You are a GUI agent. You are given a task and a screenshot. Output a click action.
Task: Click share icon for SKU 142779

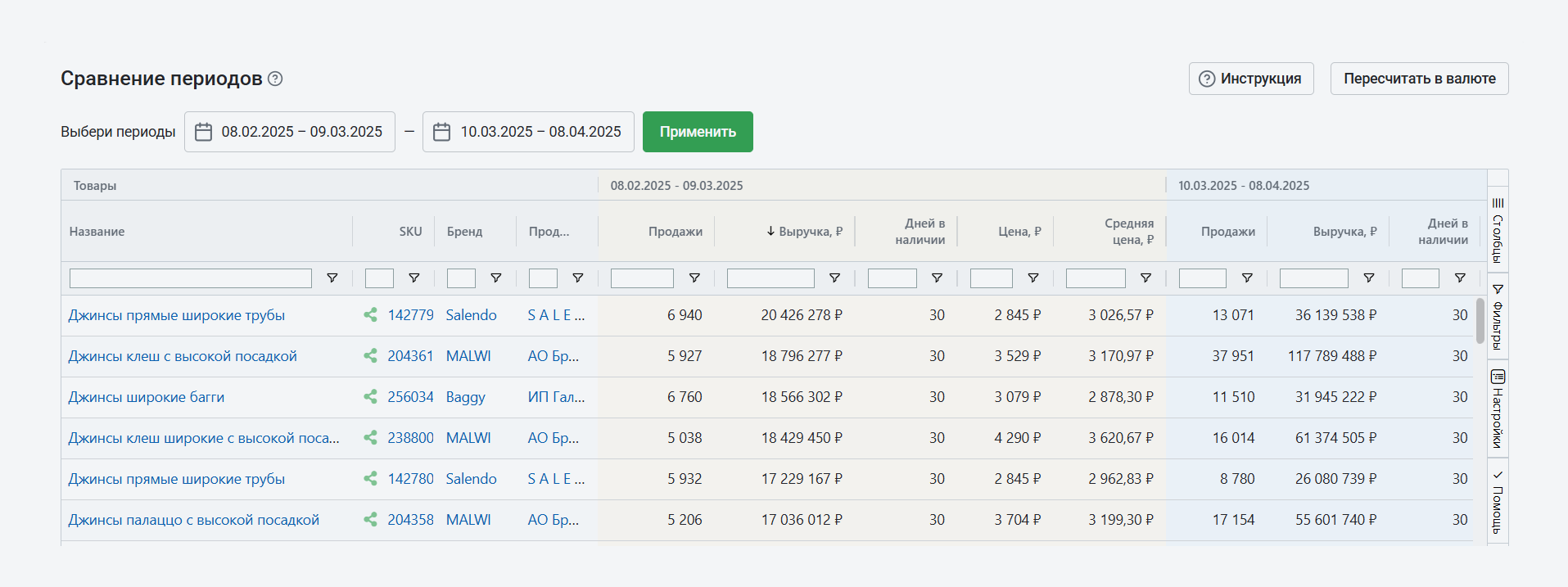(x=371, y=315)
